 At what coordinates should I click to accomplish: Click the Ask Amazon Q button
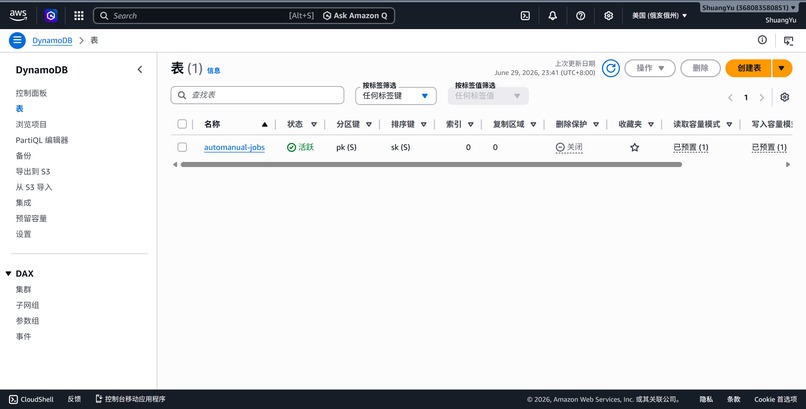(355, 15)
